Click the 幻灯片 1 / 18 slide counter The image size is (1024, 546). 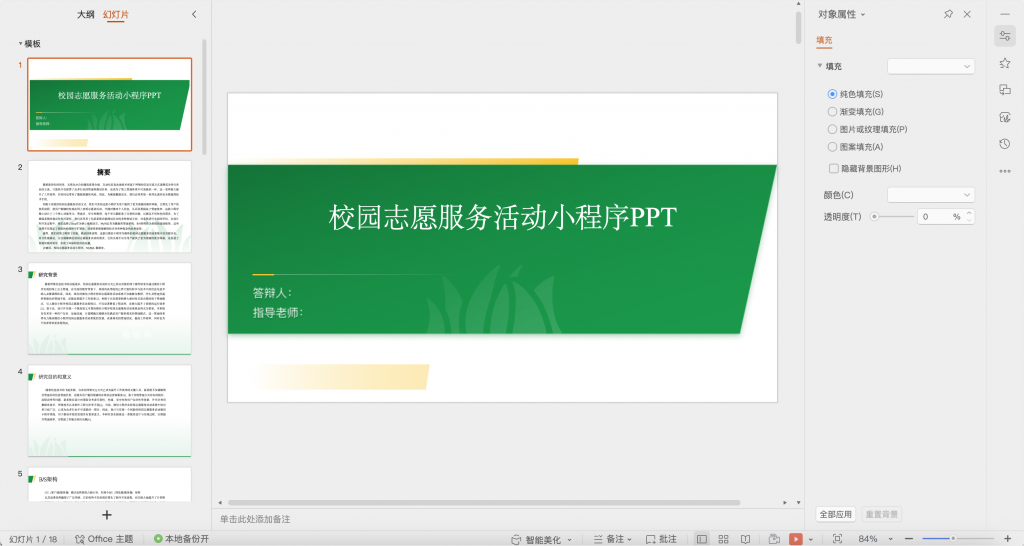pos(33,539)
